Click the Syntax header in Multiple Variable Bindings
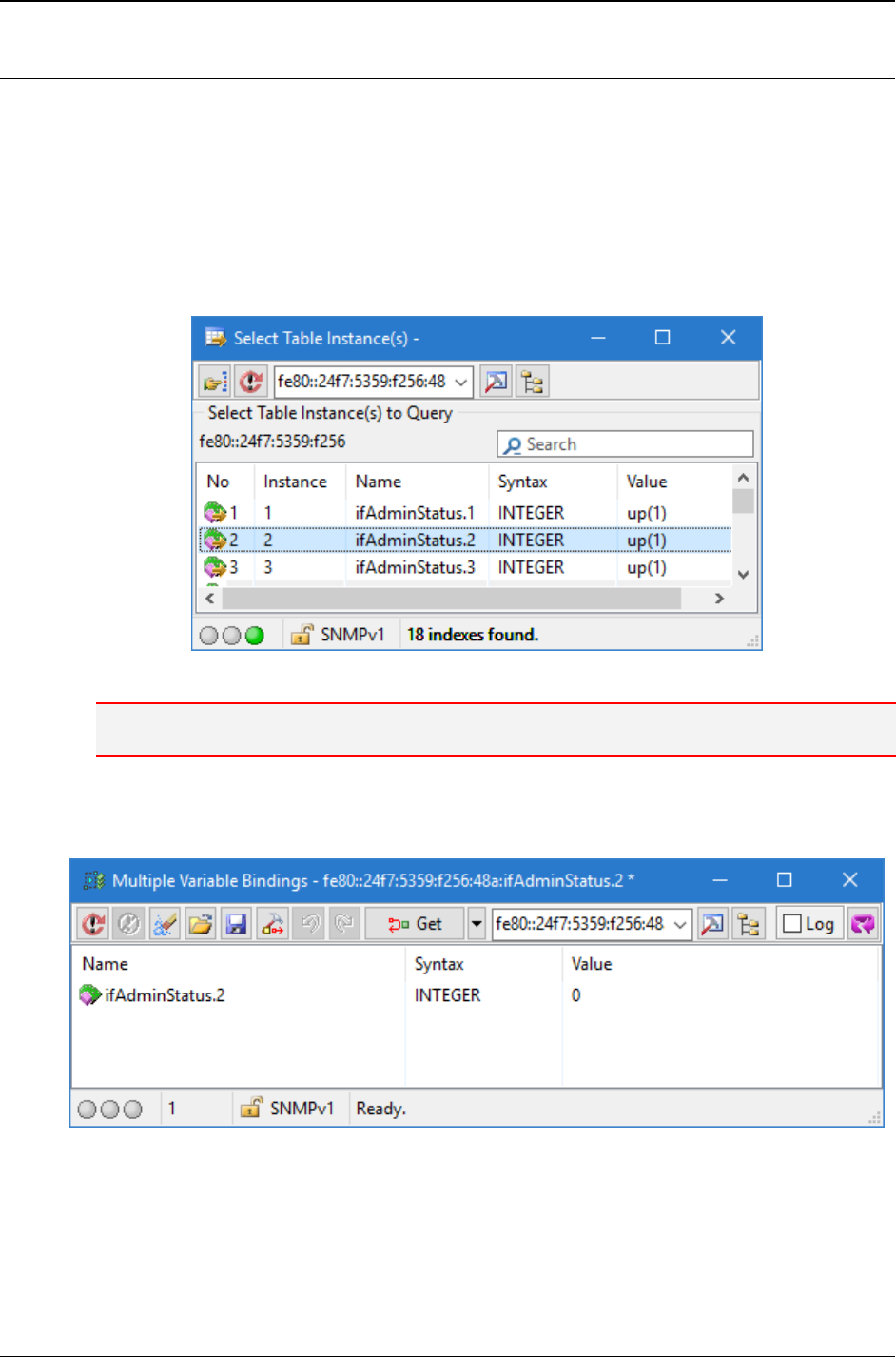The image size is (896, 1357). (x=439, y=964)
